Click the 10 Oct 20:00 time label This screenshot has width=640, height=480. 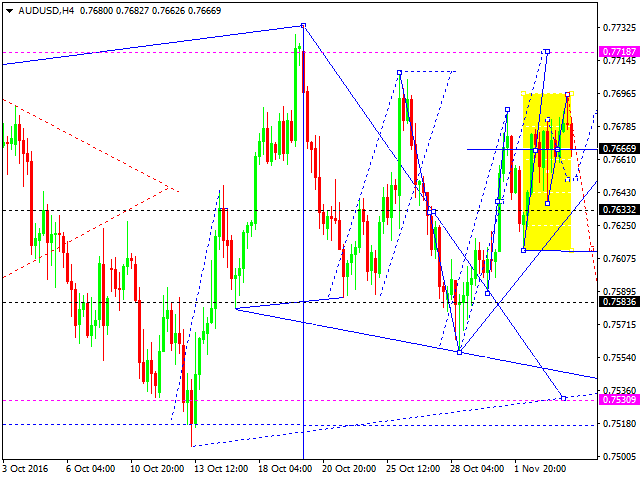point(157,469)
